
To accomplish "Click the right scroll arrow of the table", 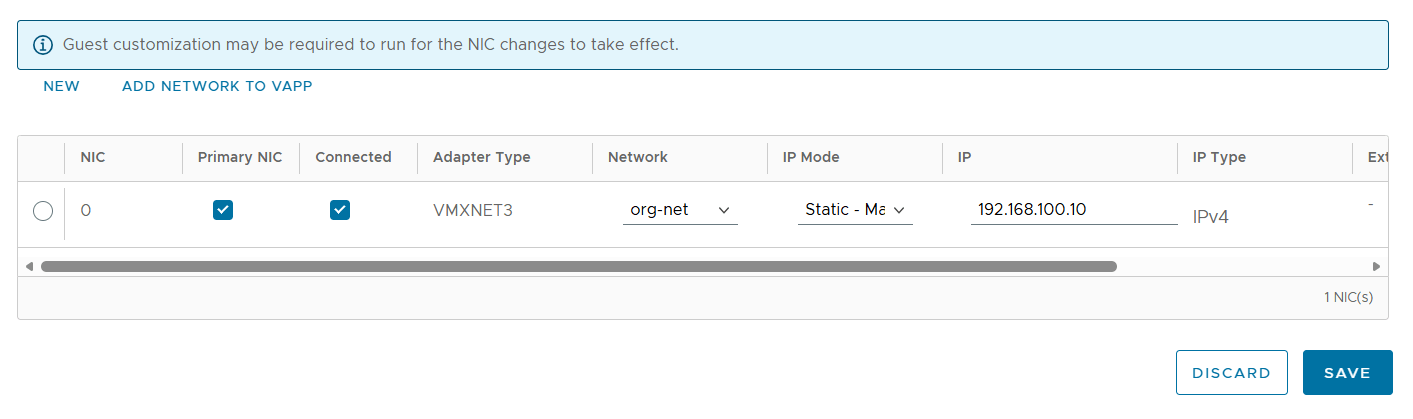I will click(1377, 267).
